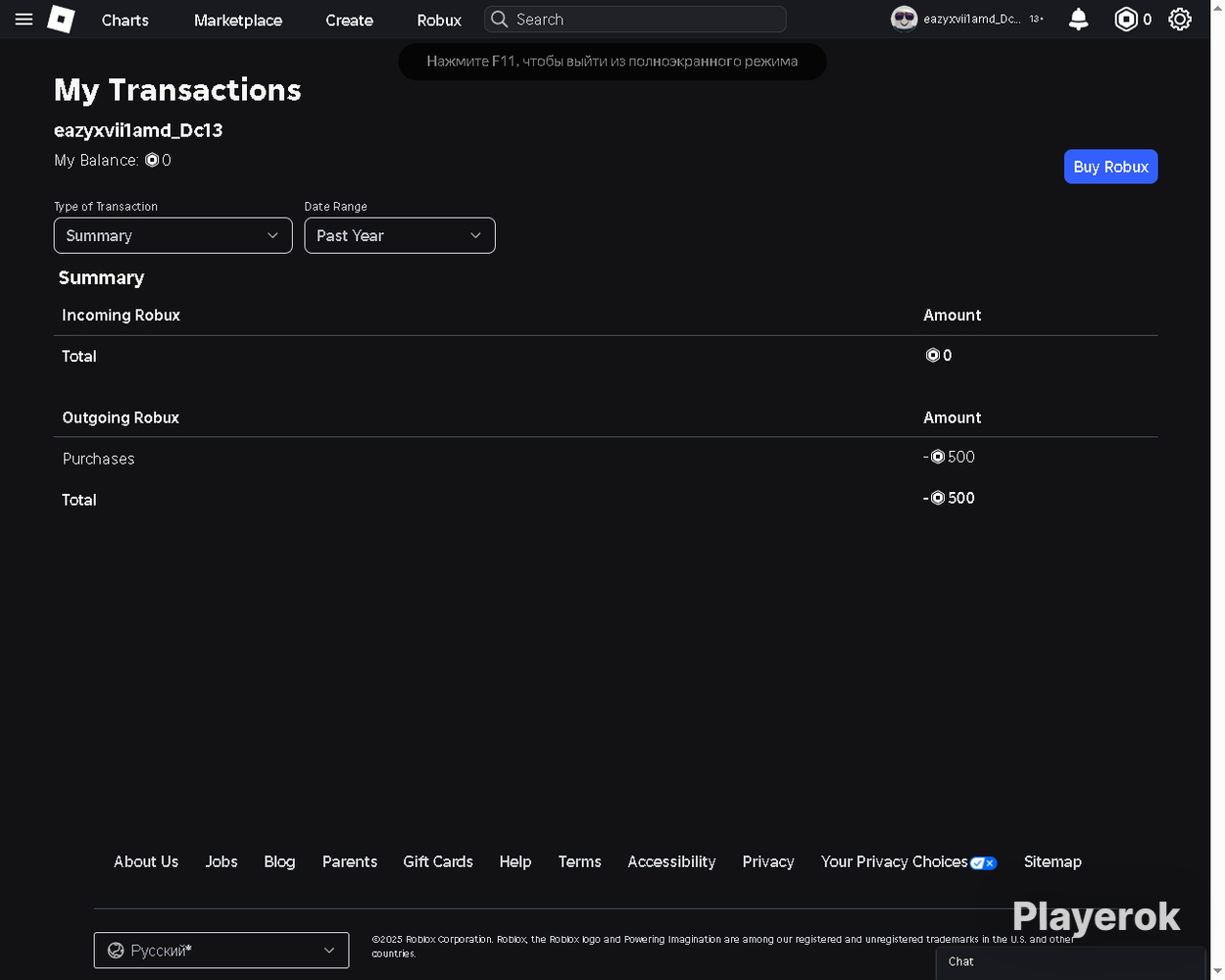Click the globe icon in language selector
The height and width of the screenshot is (980, 1225).
pyautogui.click(x=116, y=951)
